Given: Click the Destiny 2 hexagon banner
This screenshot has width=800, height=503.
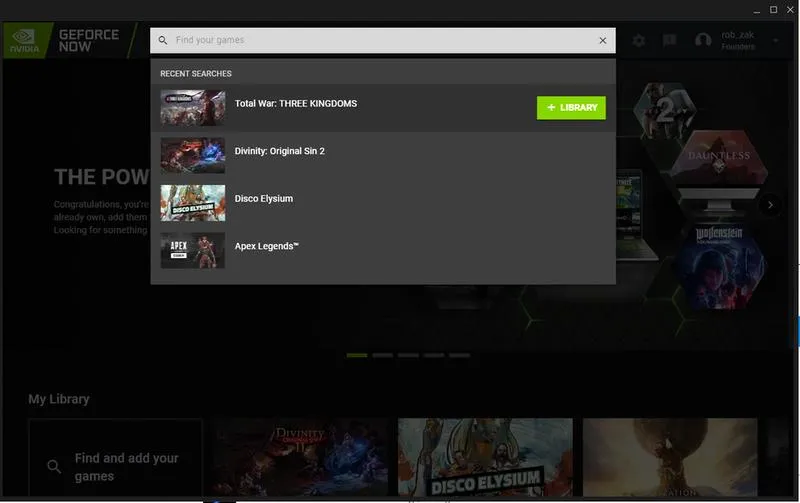Looking at the screenshot, I should (x=664, y=110).
